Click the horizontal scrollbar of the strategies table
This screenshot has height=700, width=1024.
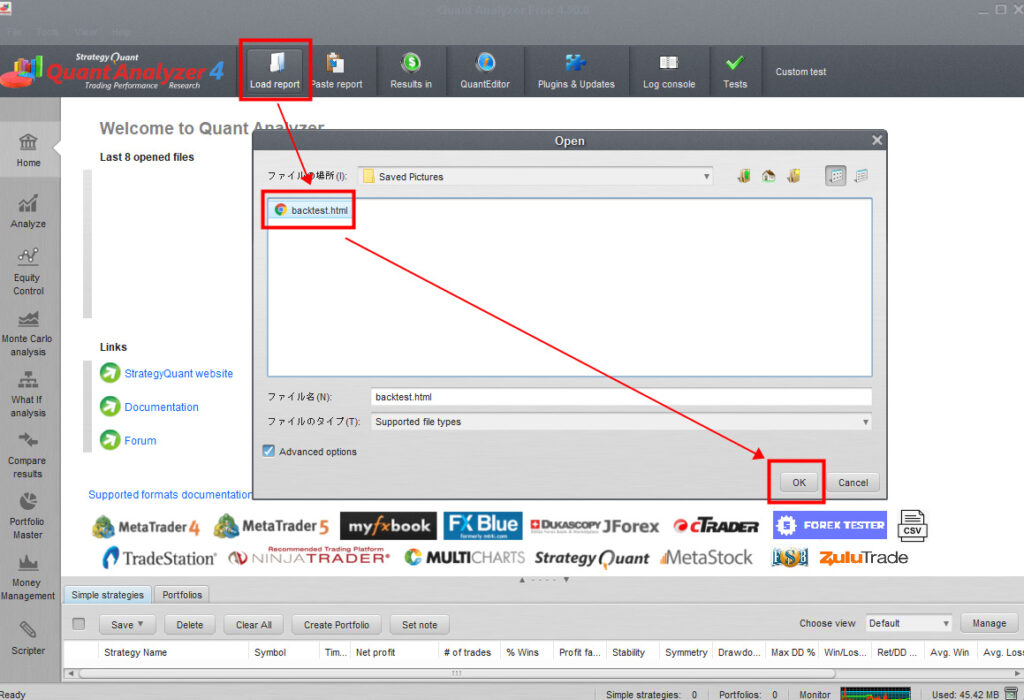click(x=456, y=673)
